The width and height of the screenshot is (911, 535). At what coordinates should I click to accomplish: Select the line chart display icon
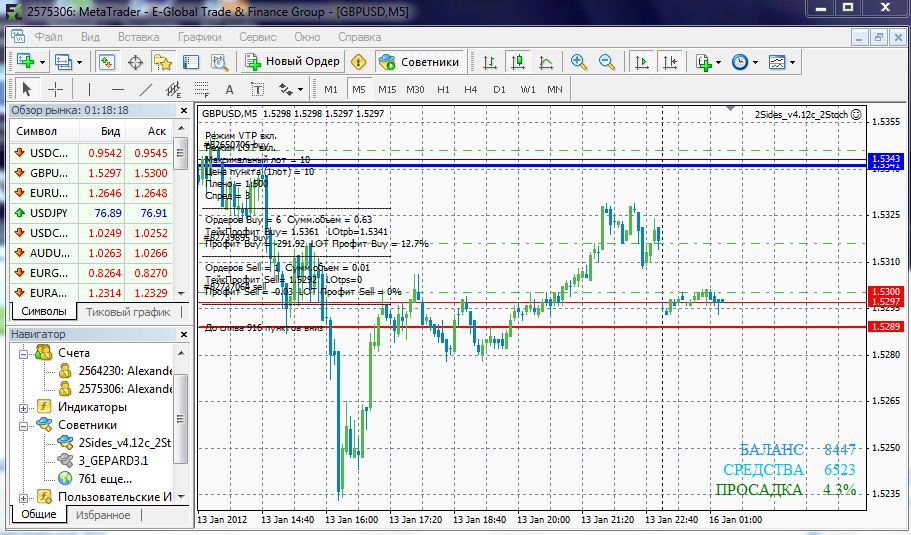tap(544, 62)
